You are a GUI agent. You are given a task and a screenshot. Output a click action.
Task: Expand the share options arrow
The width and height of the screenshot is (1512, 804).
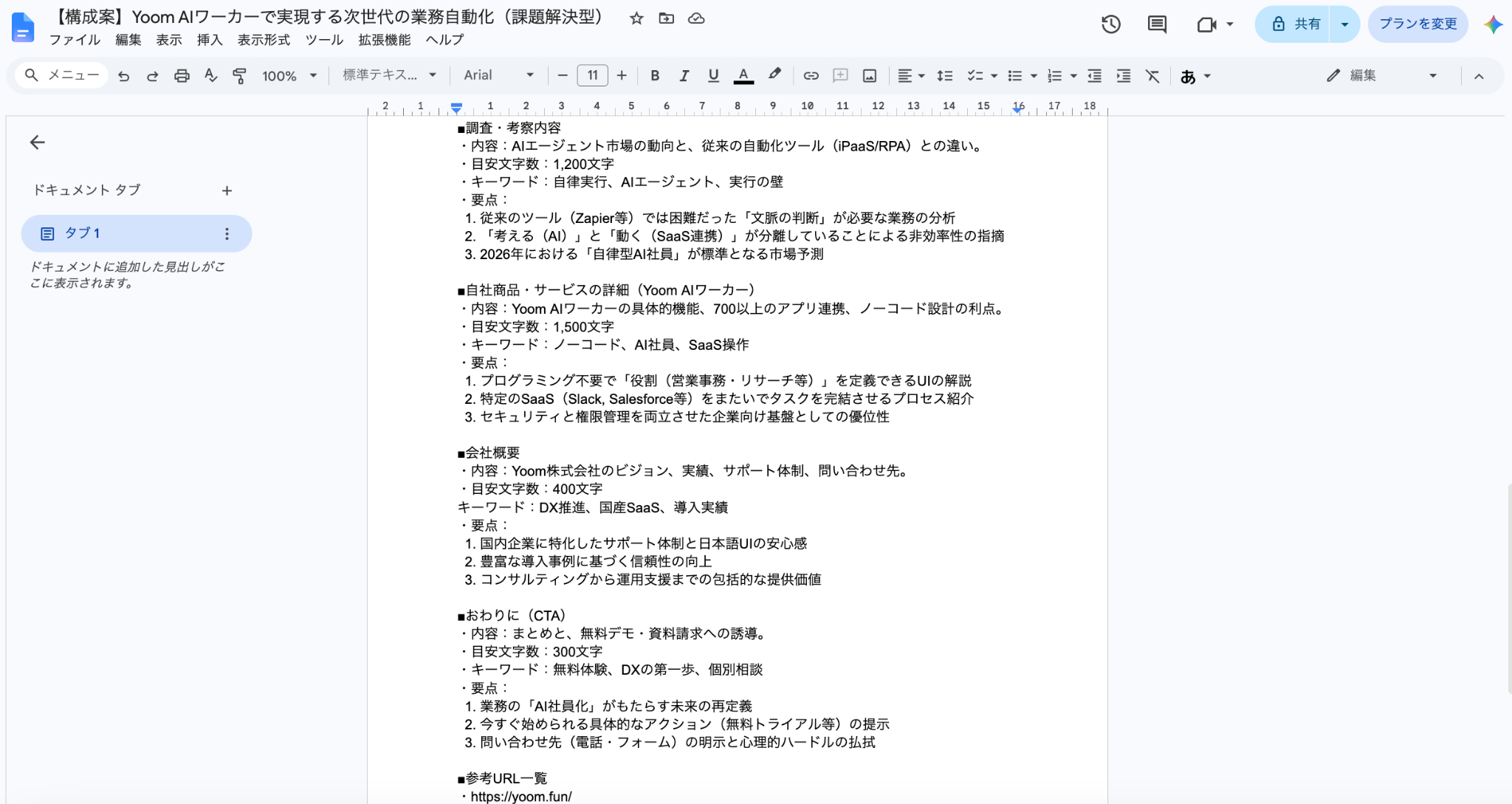click(1344, 24)
